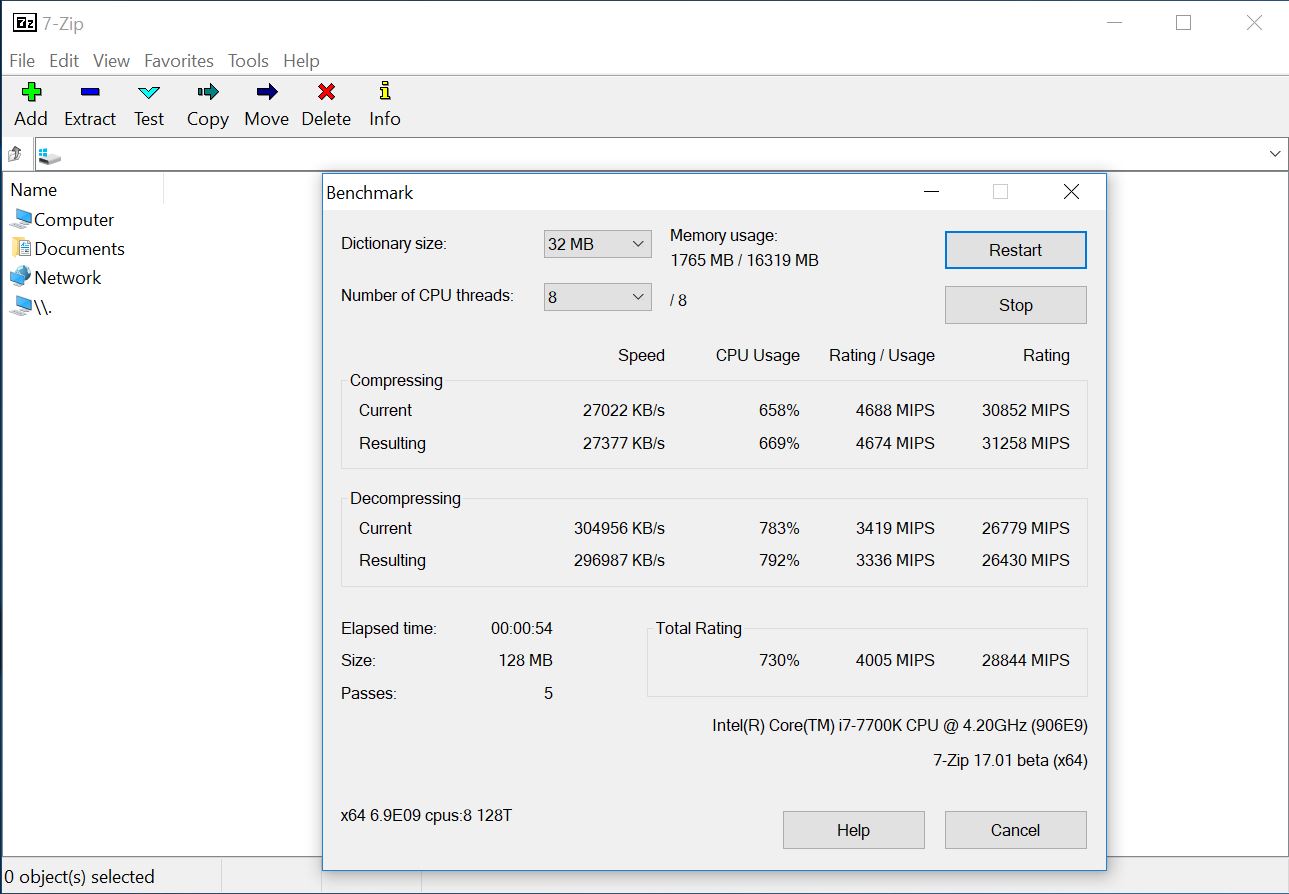Click the Name column header
Screen dimensions: 1289x894
tap(34, 190)
